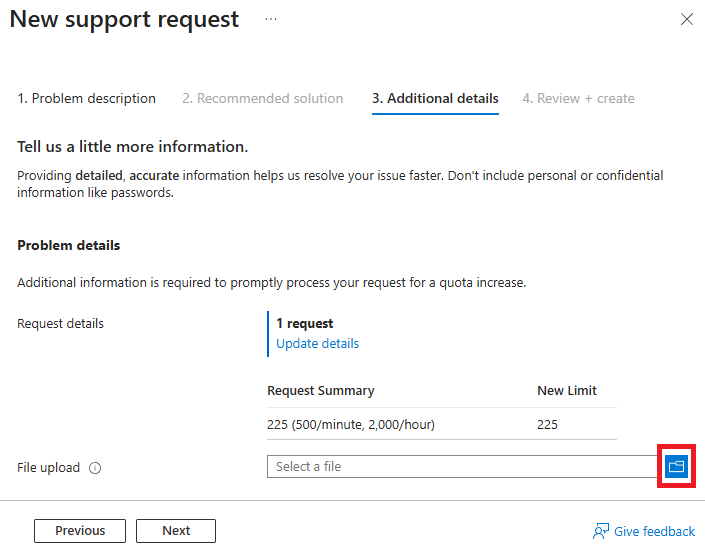This screenshot has width=705, height=552.
Task: Click the Select a file field
Action: pyautogui.click(x=460, y=466)
